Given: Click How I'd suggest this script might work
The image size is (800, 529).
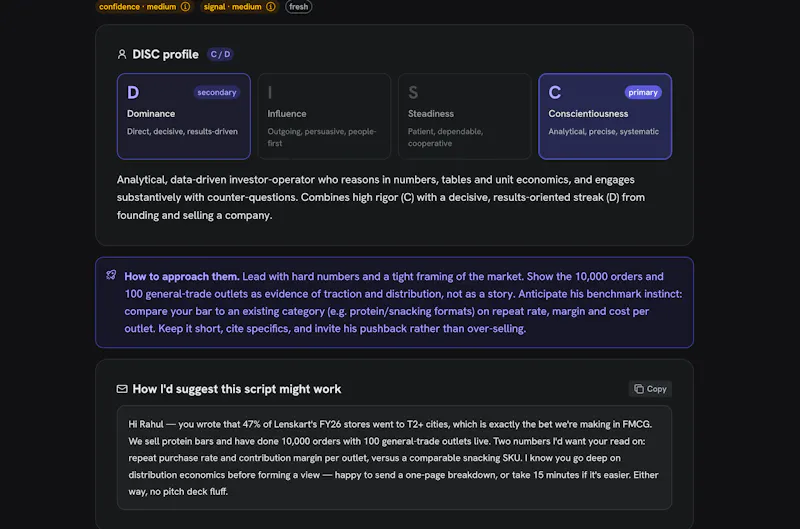Looking at the screenshot, I should point(237,389).
